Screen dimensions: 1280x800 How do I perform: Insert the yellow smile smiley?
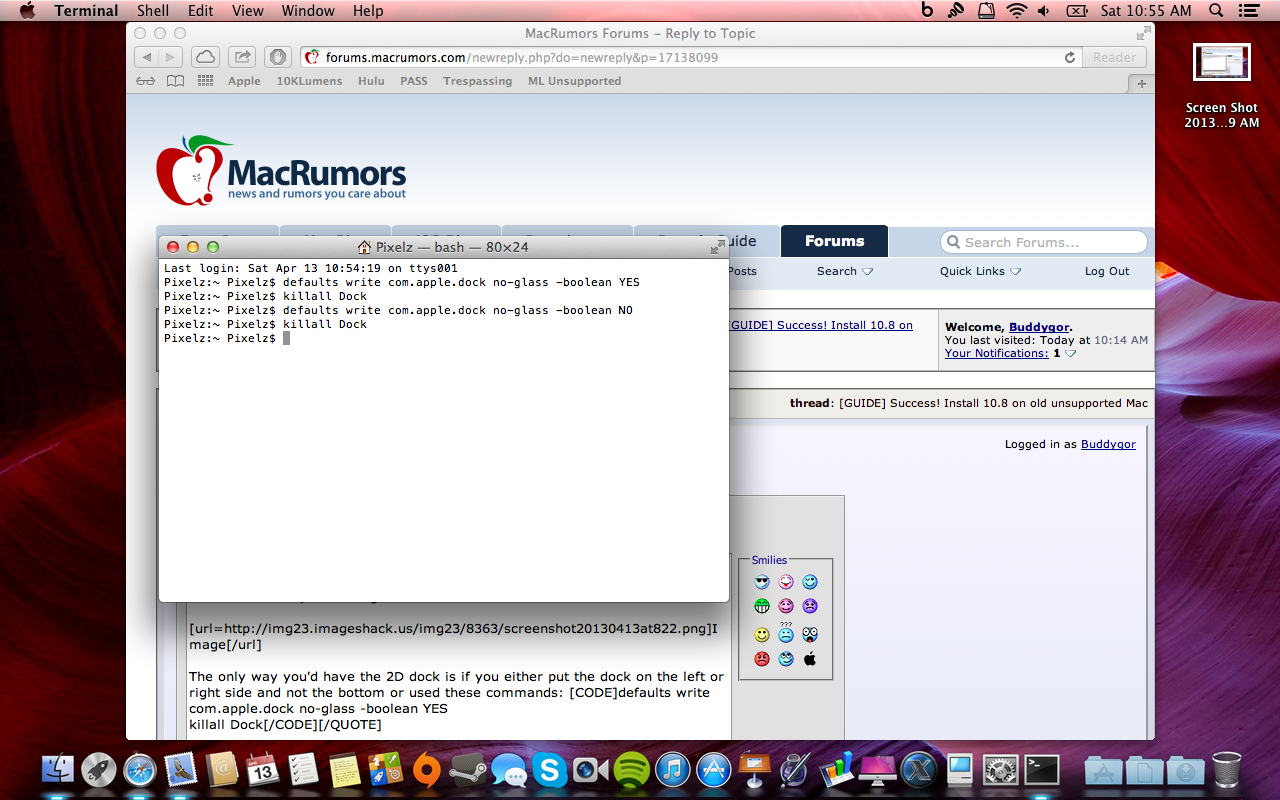click(762, 635)
